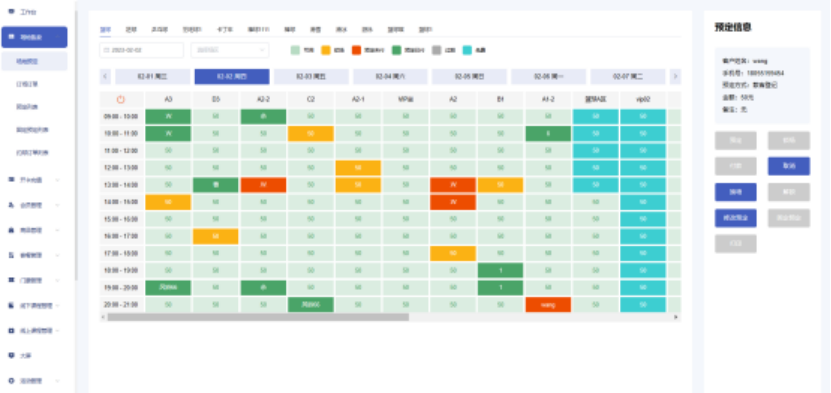Click the 工作台 sidebar icon

point(12,12)
